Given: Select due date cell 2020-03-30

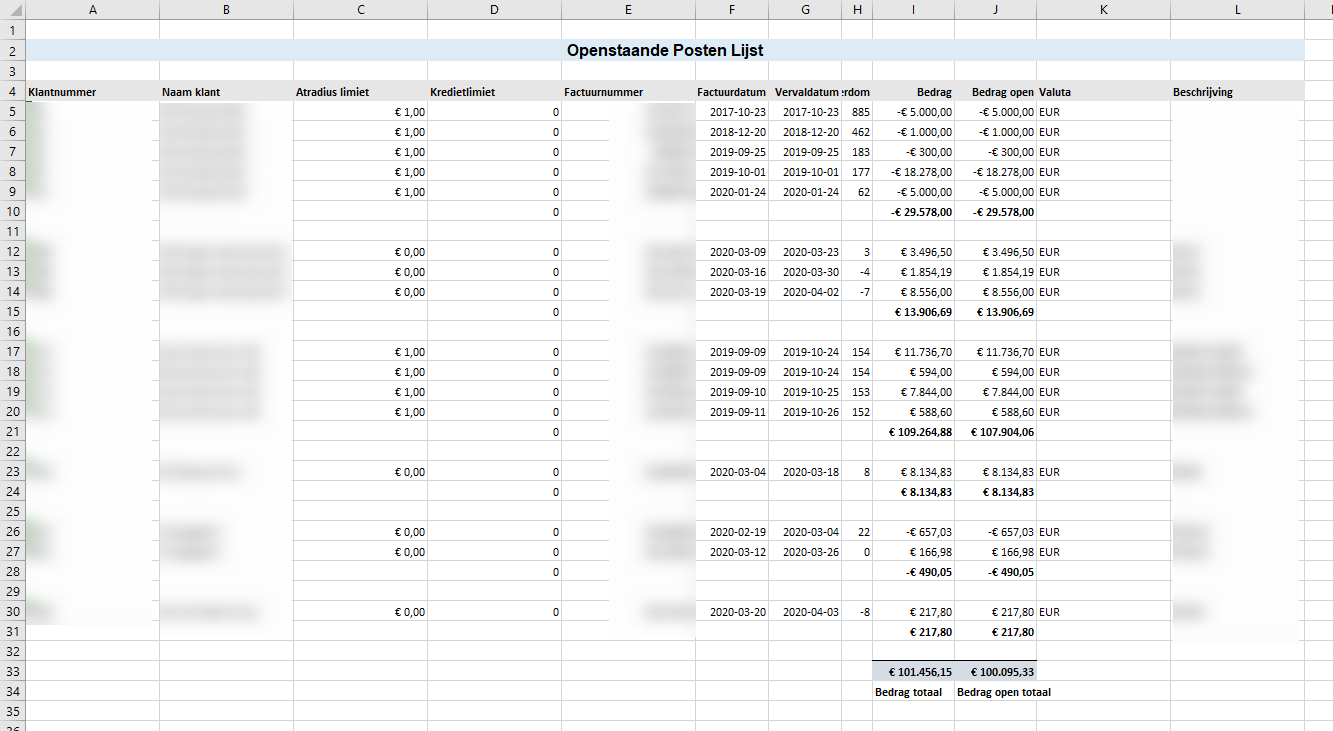Looking at the screenshot, I should [x=806, y=271].
